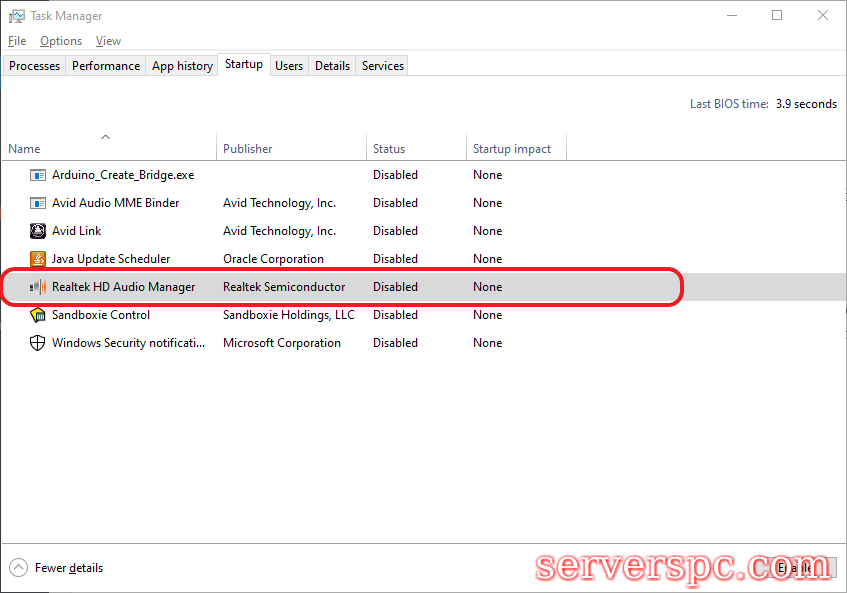This screenshot has height=593, width=847.
Task: Open the Options menu
Action: coord(61,41)
